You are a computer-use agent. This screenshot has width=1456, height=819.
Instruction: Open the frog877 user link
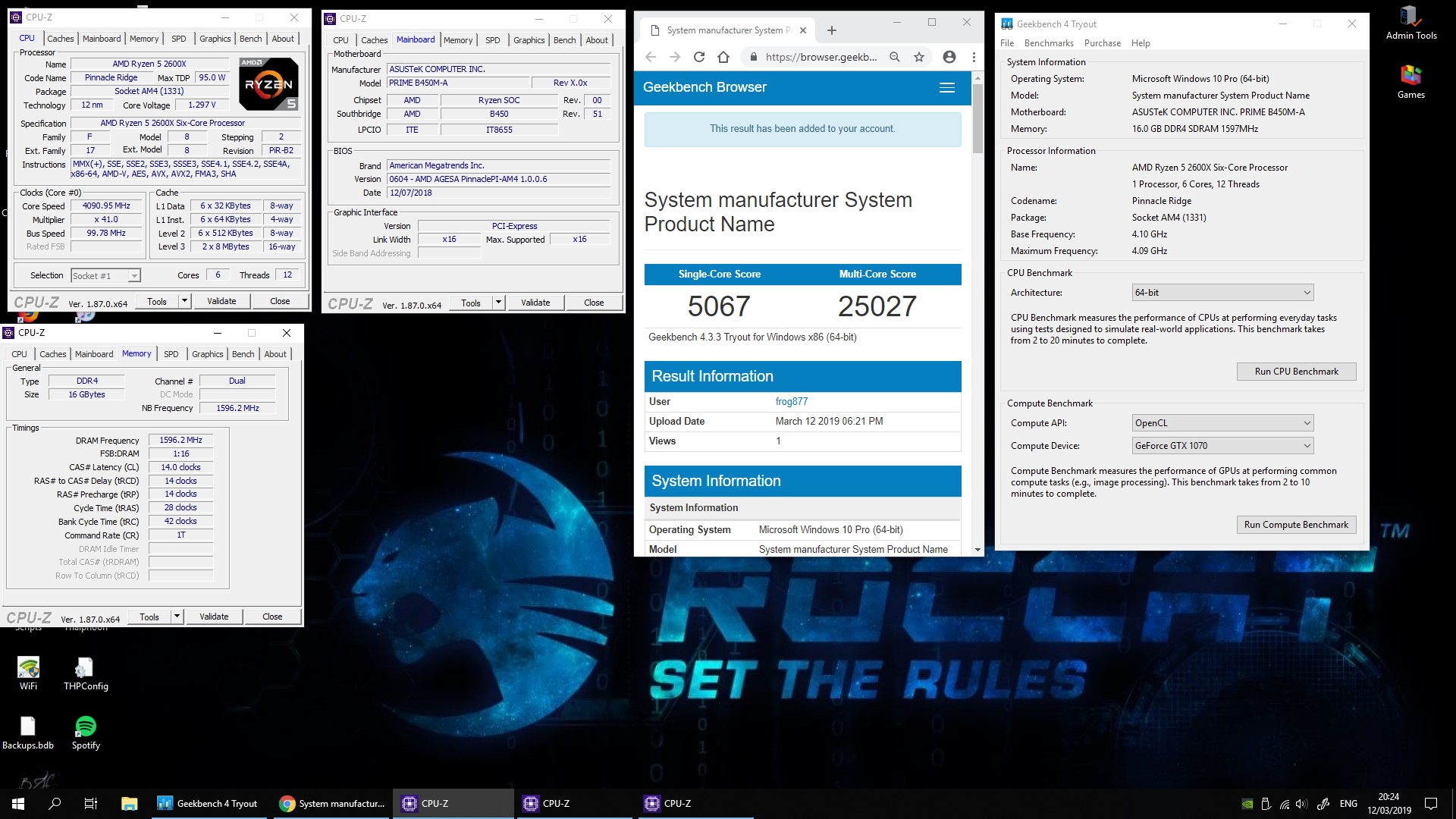click(x=791, y=402)
